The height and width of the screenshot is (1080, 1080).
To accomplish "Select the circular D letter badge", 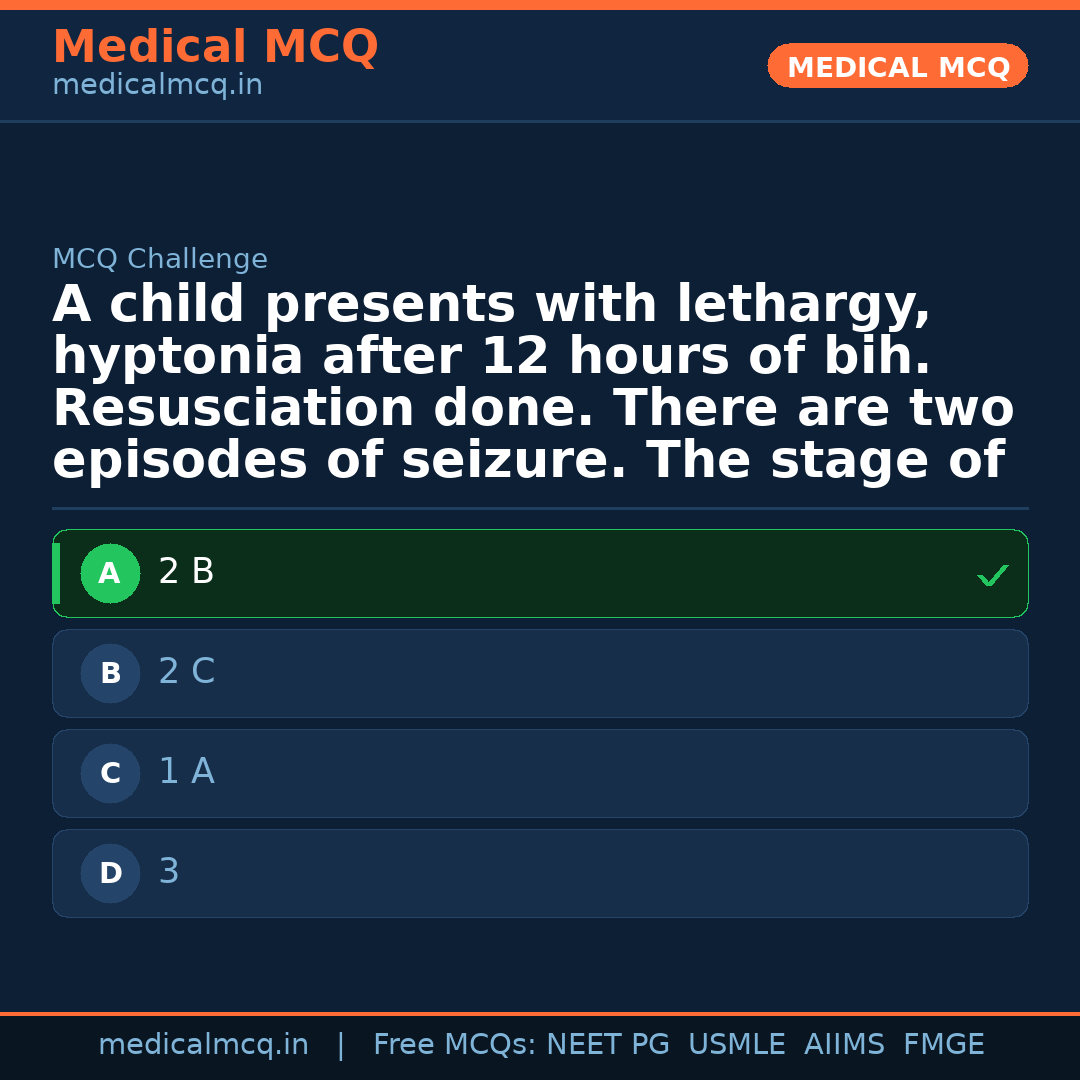I will (110, 873).
